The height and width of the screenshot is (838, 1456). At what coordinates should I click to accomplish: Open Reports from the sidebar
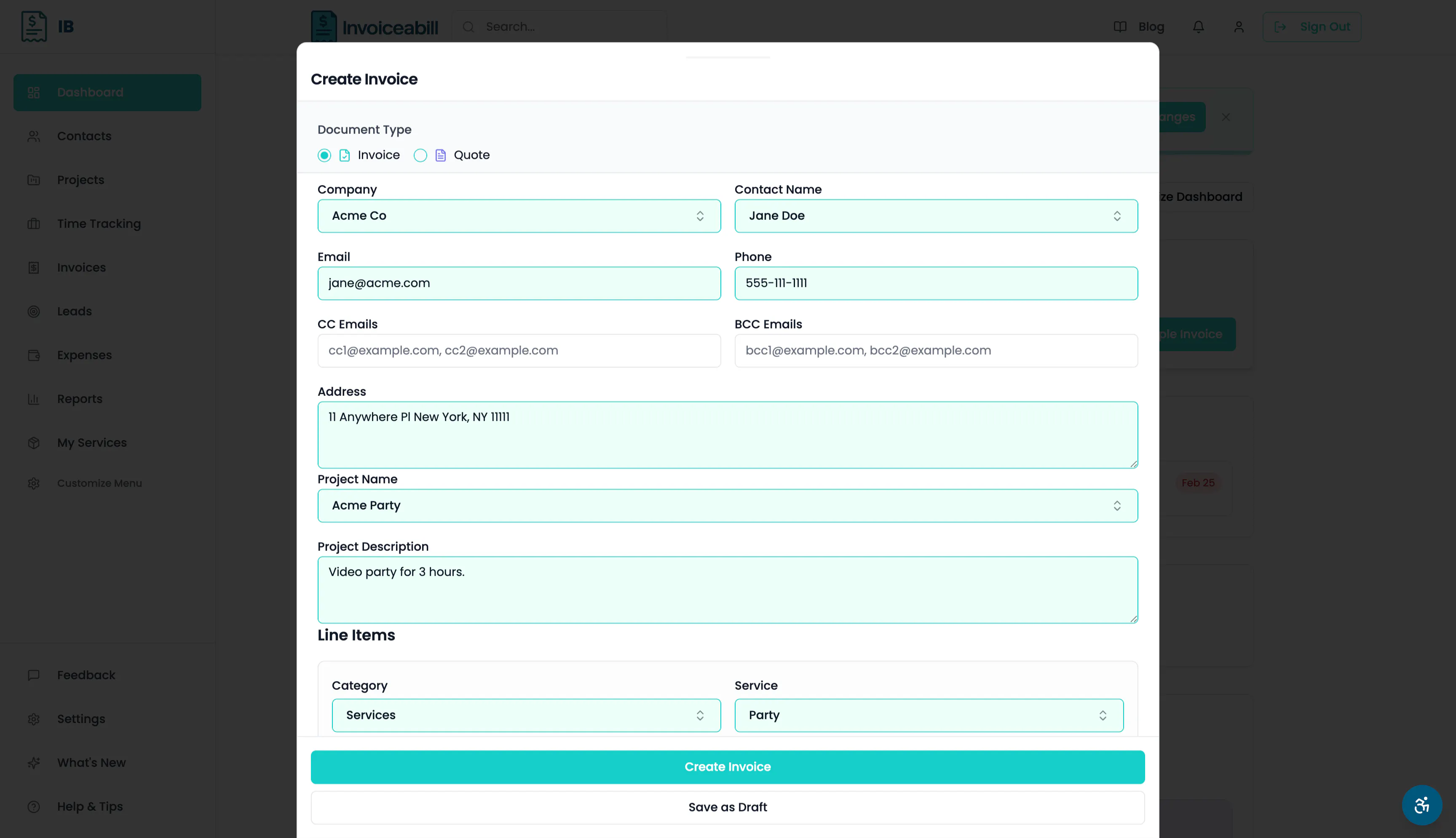coord(108,399)
